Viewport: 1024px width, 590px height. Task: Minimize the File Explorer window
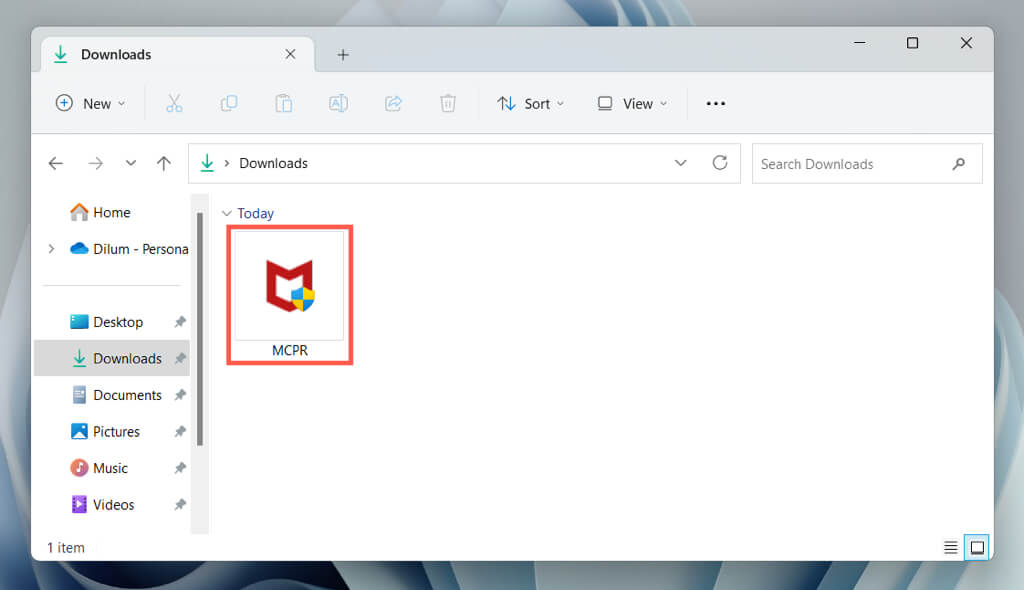click(x=859, y=43)
